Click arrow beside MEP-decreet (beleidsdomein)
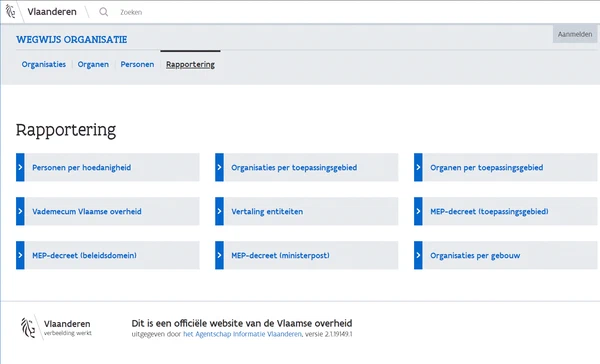600x364 pixels. [20, 255]
